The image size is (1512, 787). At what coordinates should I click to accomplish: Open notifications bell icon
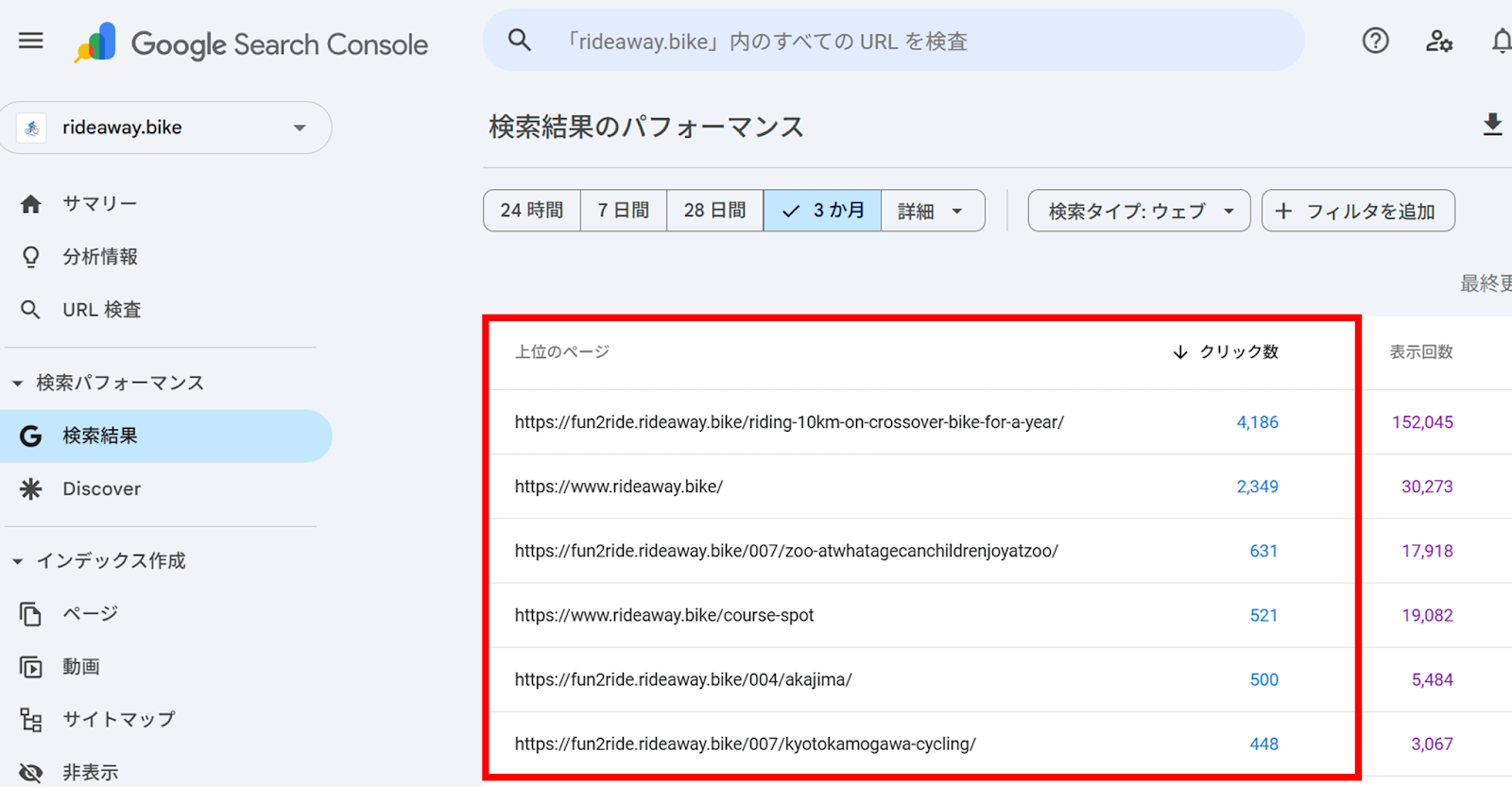pos(1501,41)
